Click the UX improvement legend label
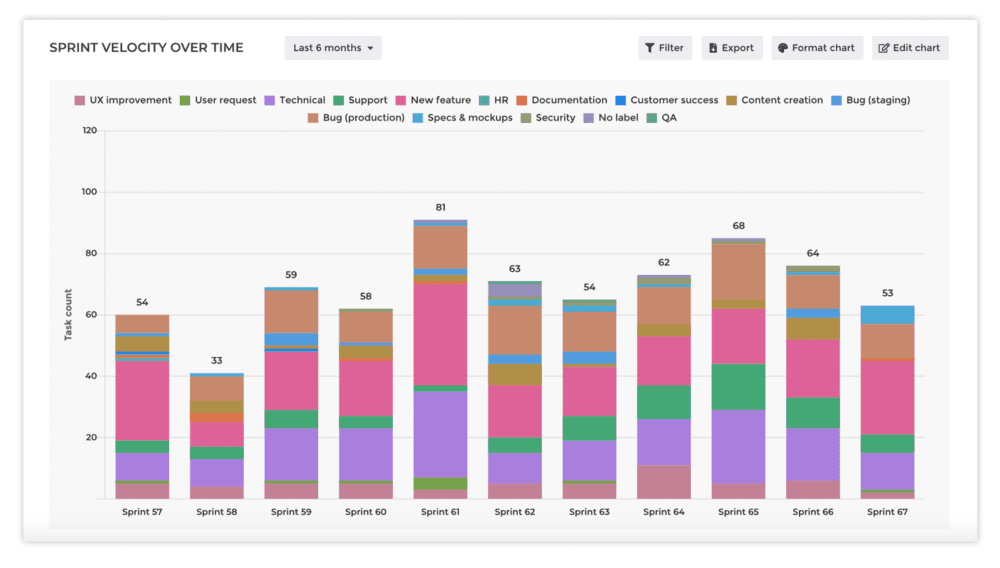This screenshot has height=568, width=1000. click(x=131, y=100)
